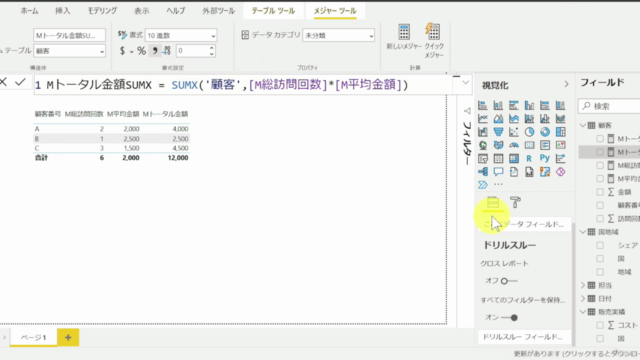Check the highlighted Mトー measure checkbox
Image resolution: width=640 pixels, height=360 pixels.
coord(600,152)
